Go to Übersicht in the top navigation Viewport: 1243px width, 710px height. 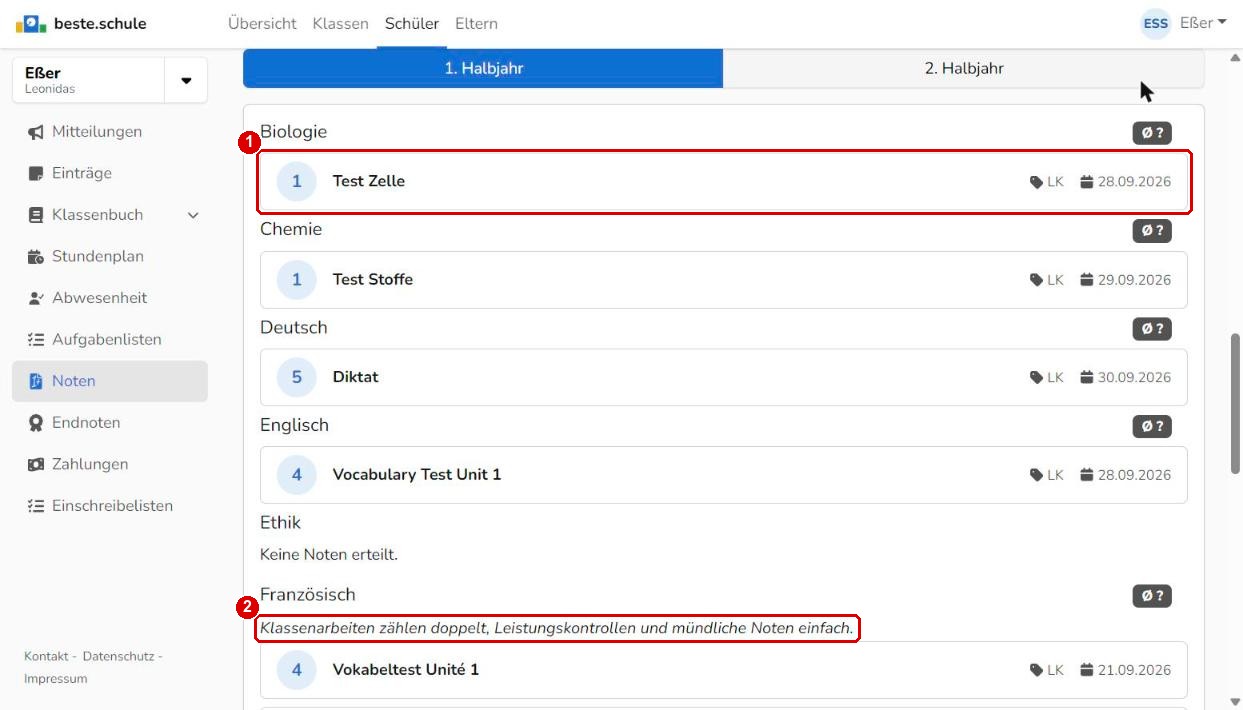pos(262,23)
